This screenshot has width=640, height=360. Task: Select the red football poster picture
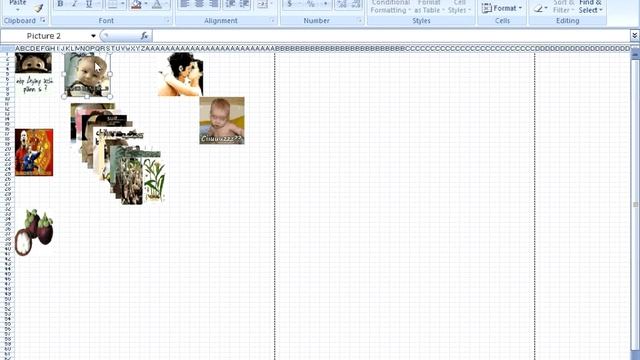coord(34,152)
